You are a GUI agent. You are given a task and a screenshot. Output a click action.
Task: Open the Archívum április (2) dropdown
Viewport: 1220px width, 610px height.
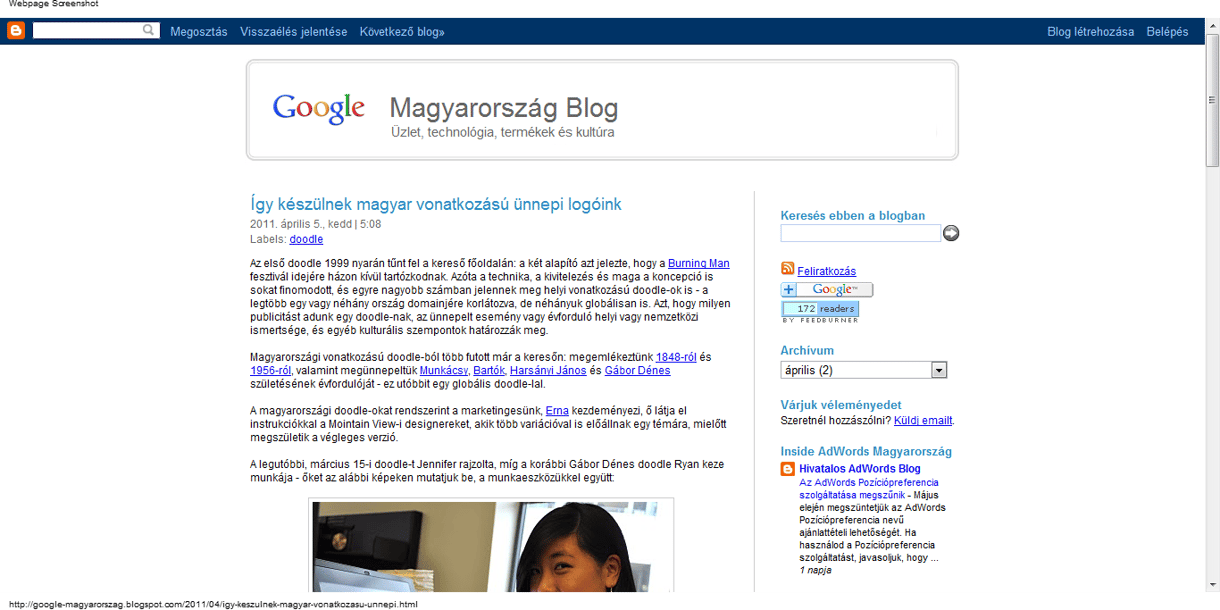864,370
